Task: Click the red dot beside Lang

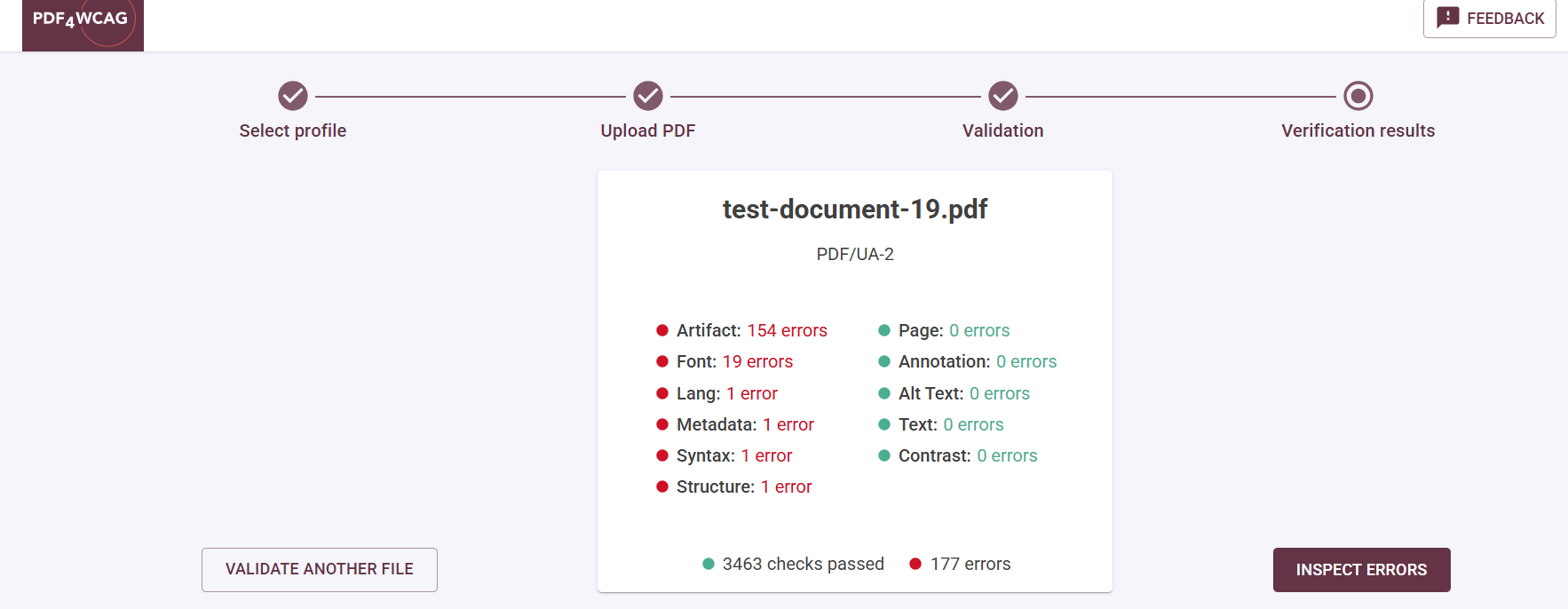Action: (x=662, y=393)
